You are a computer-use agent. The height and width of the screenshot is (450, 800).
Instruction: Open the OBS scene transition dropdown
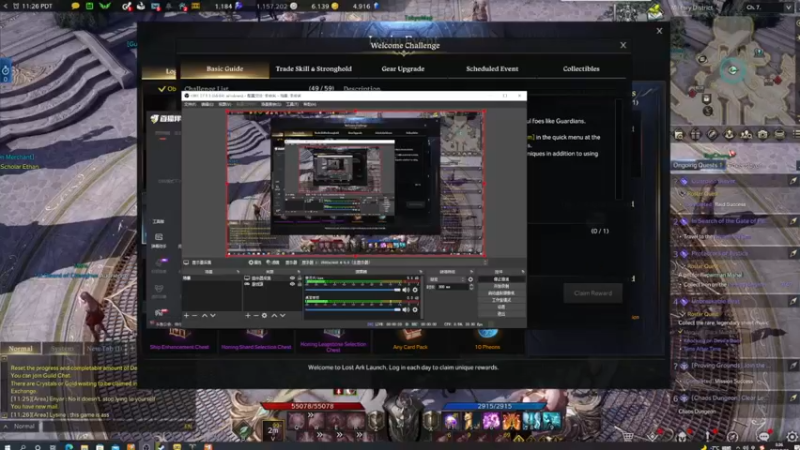[446, 279]
